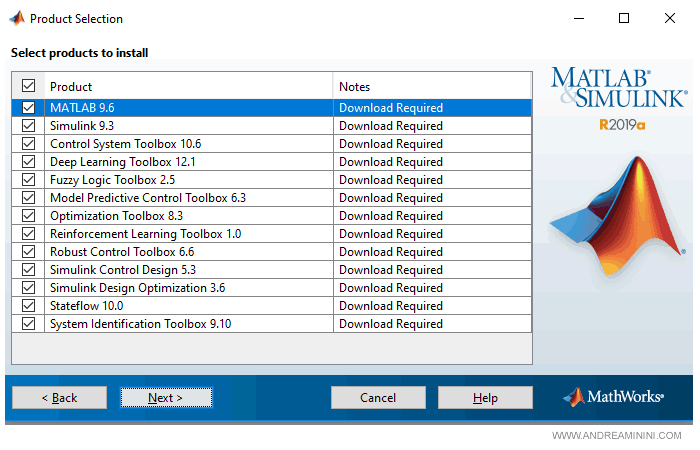Screen dimensions: 700x450
Task: Uncheck the MATLAB 9.6 checkbox
Action: click(29, 108)
